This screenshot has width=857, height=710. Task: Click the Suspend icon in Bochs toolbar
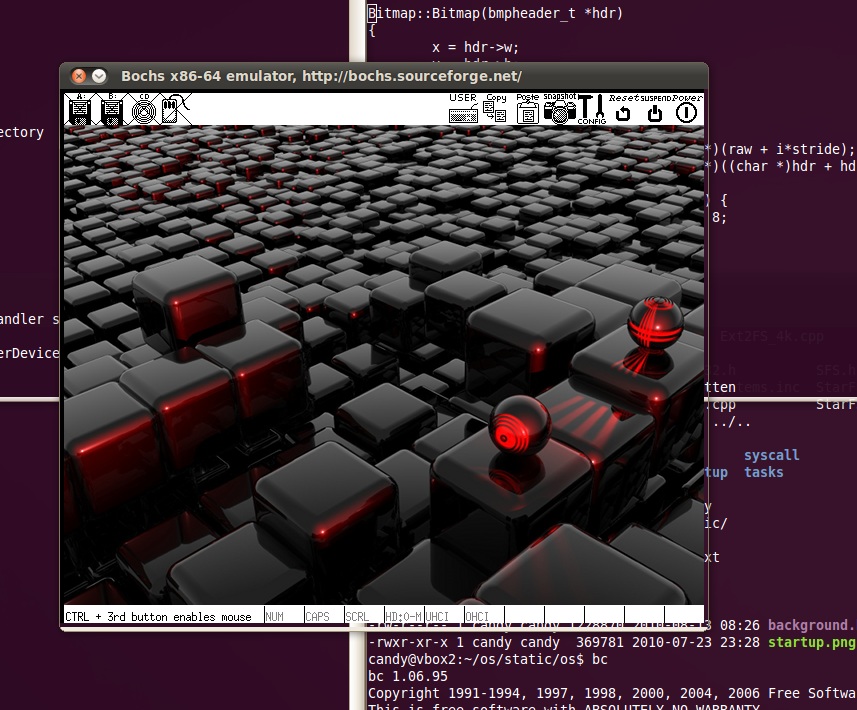(655, 108)
